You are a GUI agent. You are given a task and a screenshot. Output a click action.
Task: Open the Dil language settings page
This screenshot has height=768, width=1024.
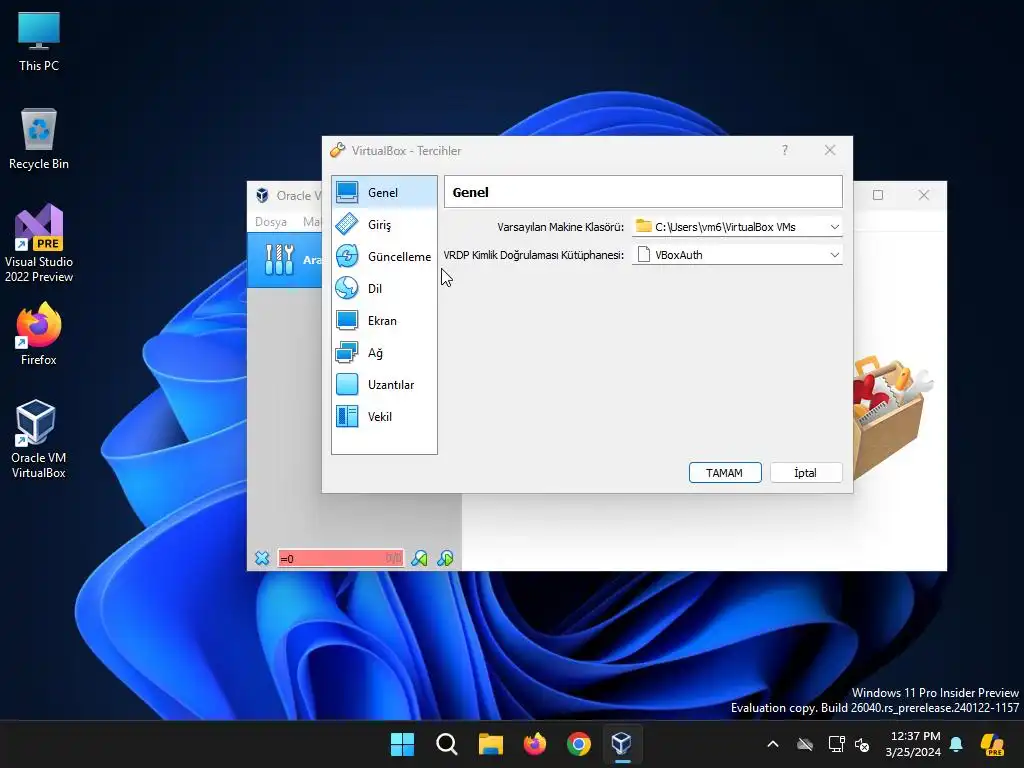click(384, 289)
